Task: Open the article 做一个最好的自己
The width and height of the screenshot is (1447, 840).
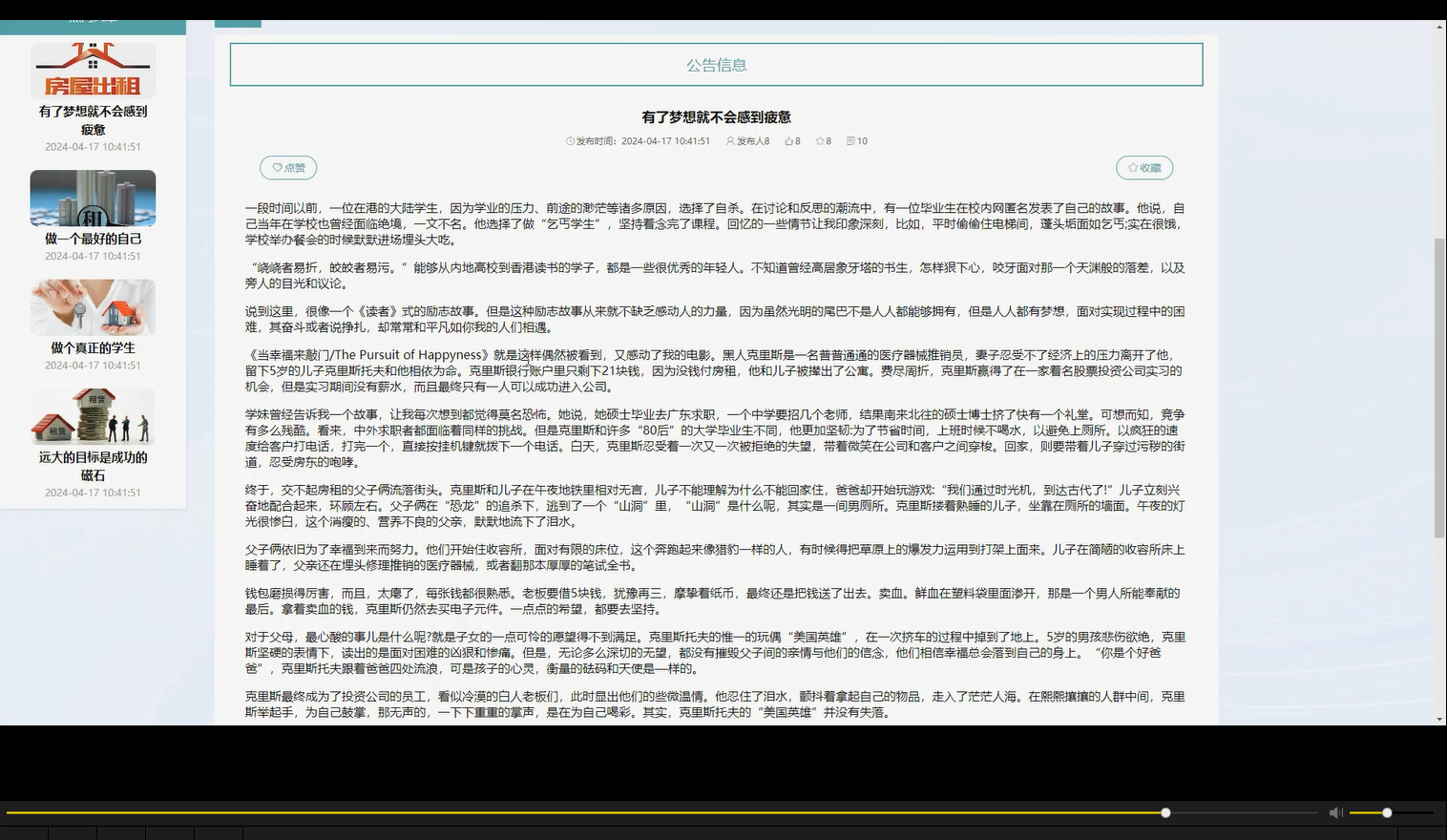Action: pos(93,199)
